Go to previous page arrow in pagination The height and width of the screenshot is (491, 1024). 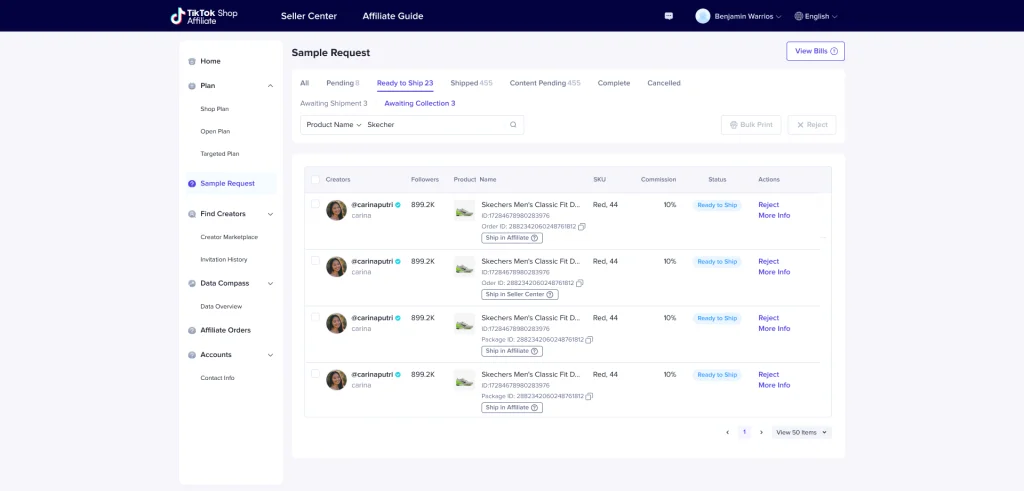[x=728, y=432]
